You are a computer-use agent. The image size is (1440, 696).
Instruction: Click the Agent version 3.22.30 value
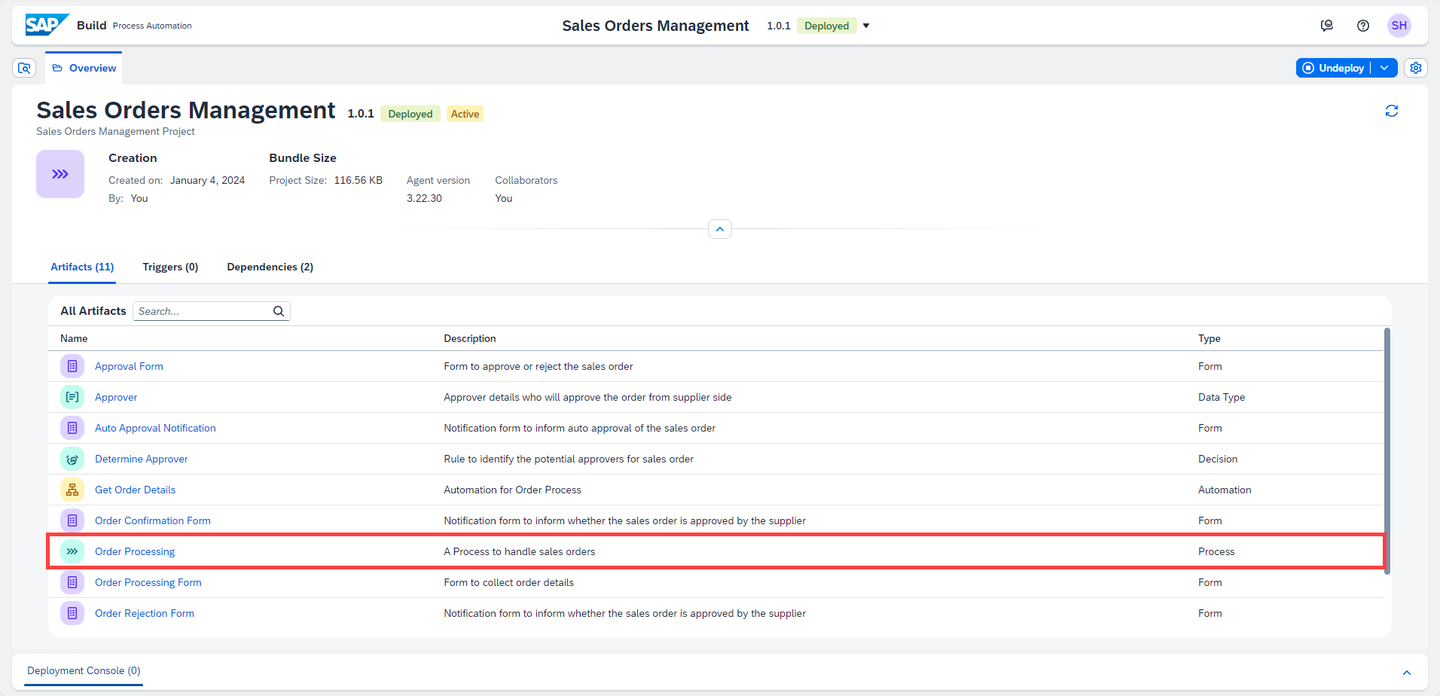424,199
